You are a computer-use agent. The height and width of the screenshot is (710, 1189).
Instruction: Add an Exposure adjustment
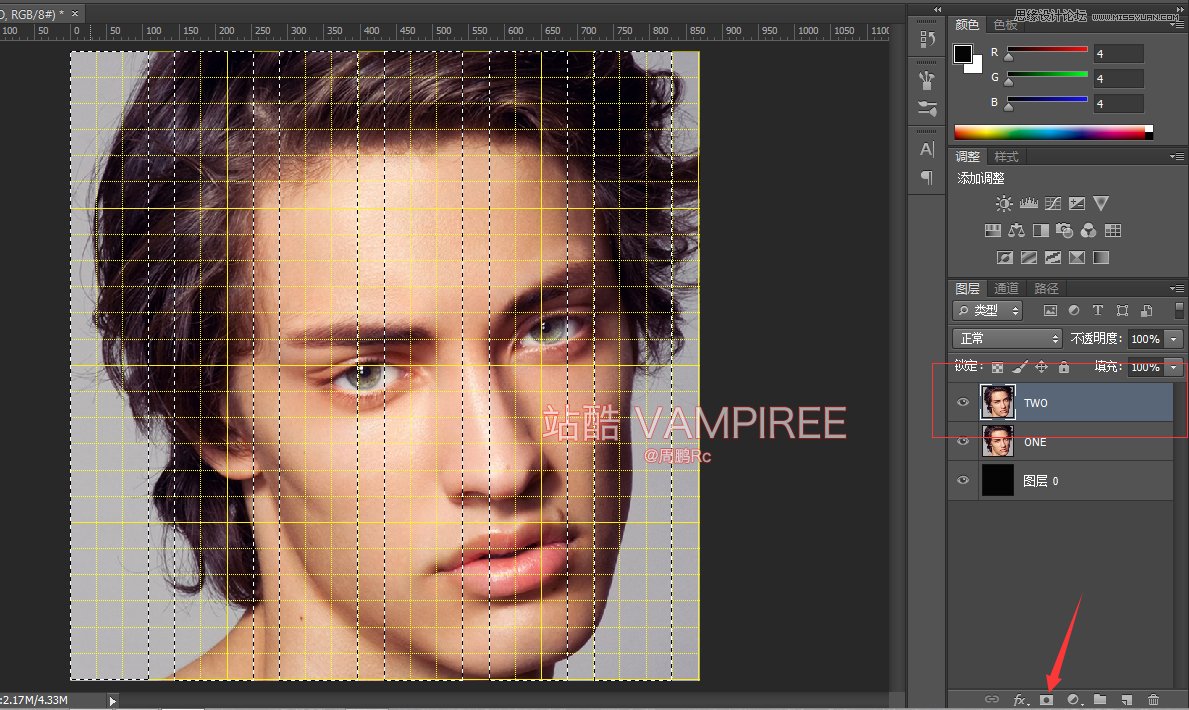(1077, 203)
